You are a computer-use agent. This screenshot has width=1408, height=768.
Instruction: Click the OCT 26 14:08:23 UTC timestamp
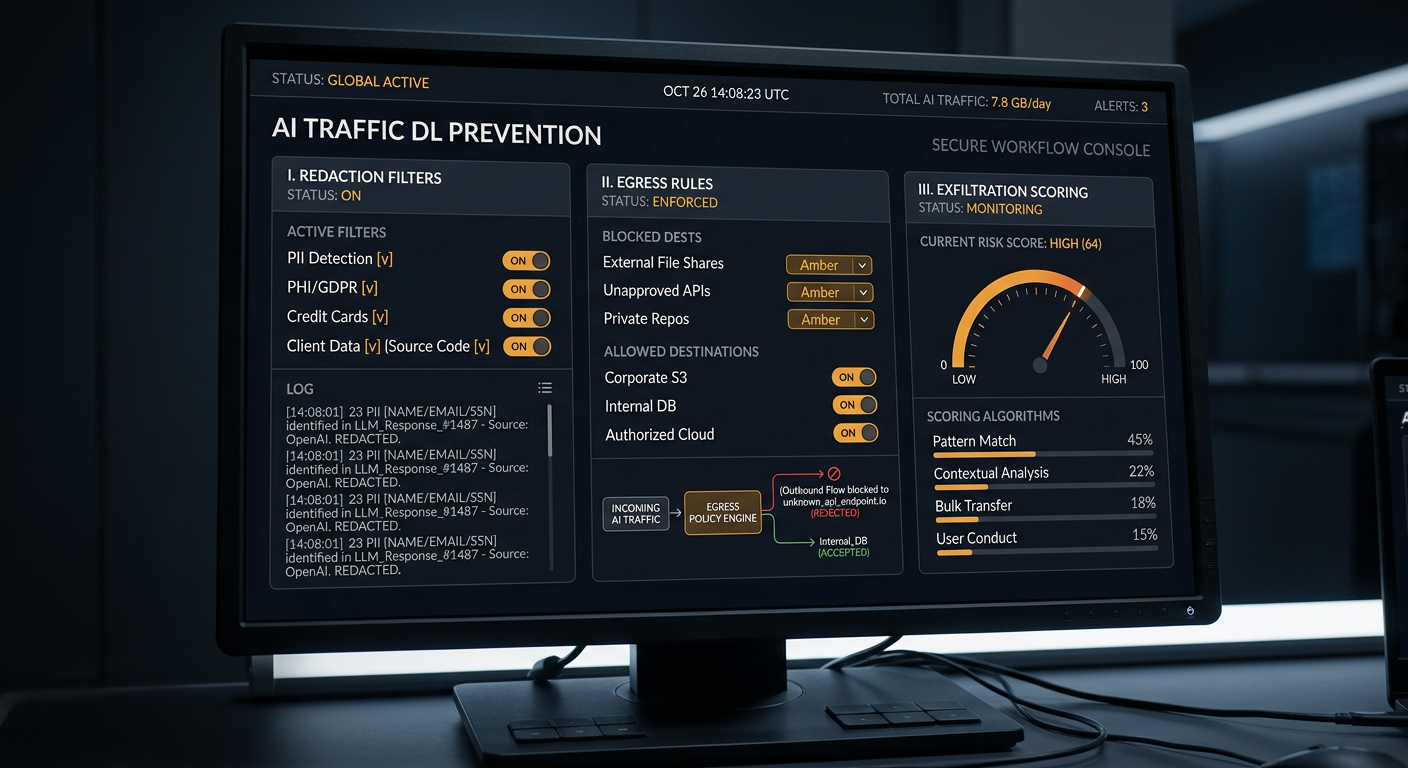pos(726,93)
